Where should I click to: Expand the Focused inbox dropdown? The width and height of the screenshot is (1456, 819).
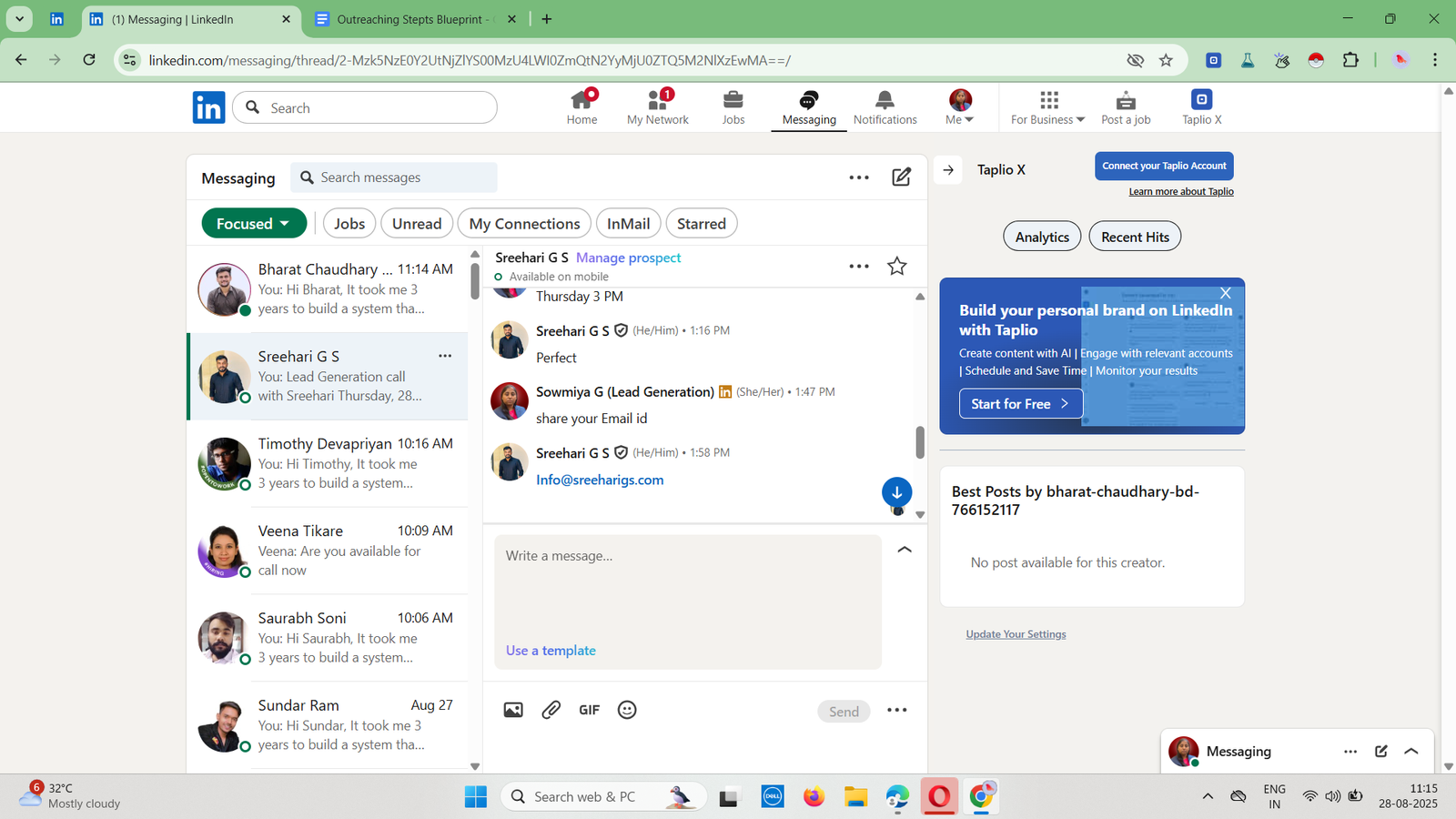tap(253, 224)
